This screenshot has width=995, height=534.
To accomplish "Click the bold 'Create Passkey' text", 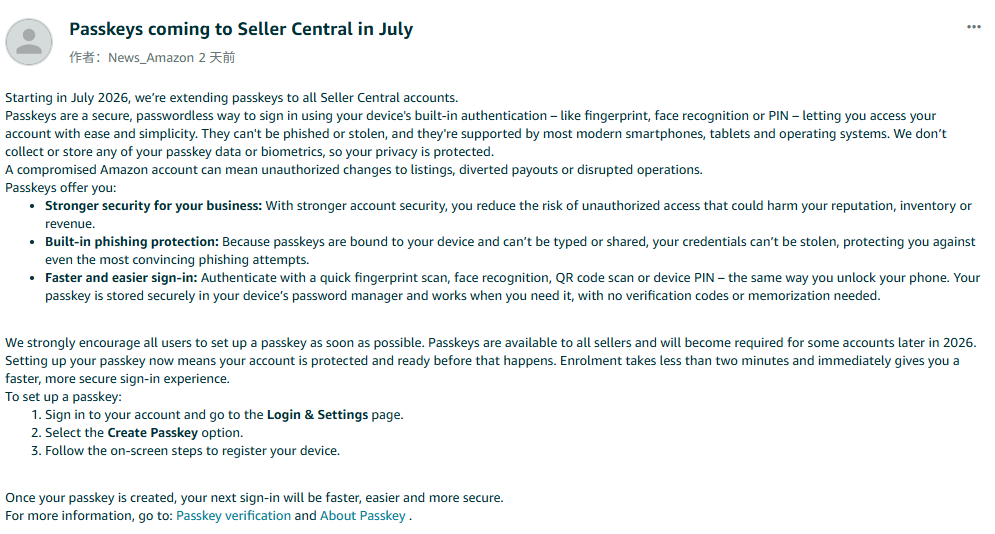I will point(153,433).
